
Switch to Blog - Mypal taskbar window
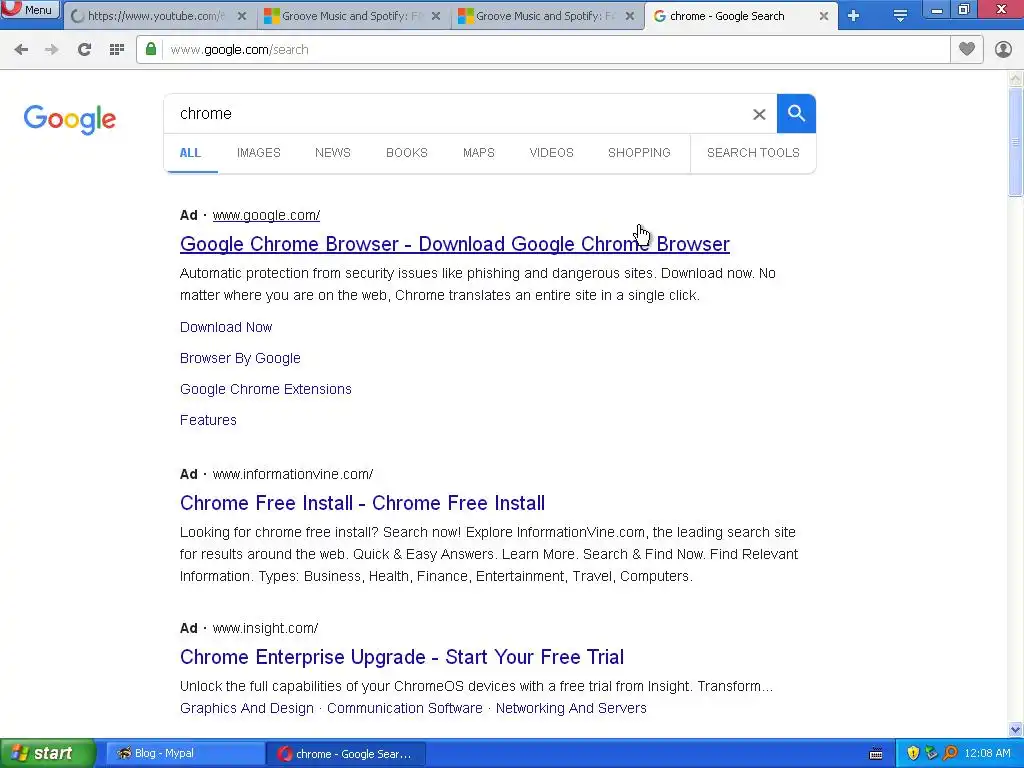pyautogui.click(x=185, y=754)
